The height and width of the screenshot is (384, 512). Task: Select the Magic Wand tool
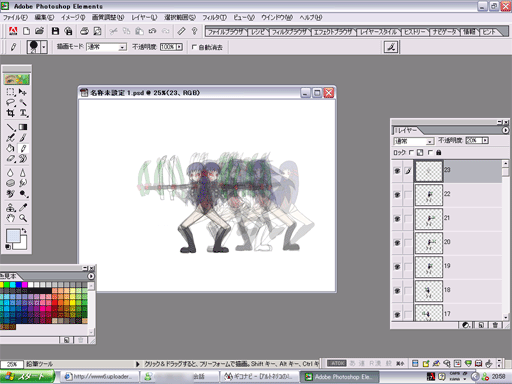23,102
